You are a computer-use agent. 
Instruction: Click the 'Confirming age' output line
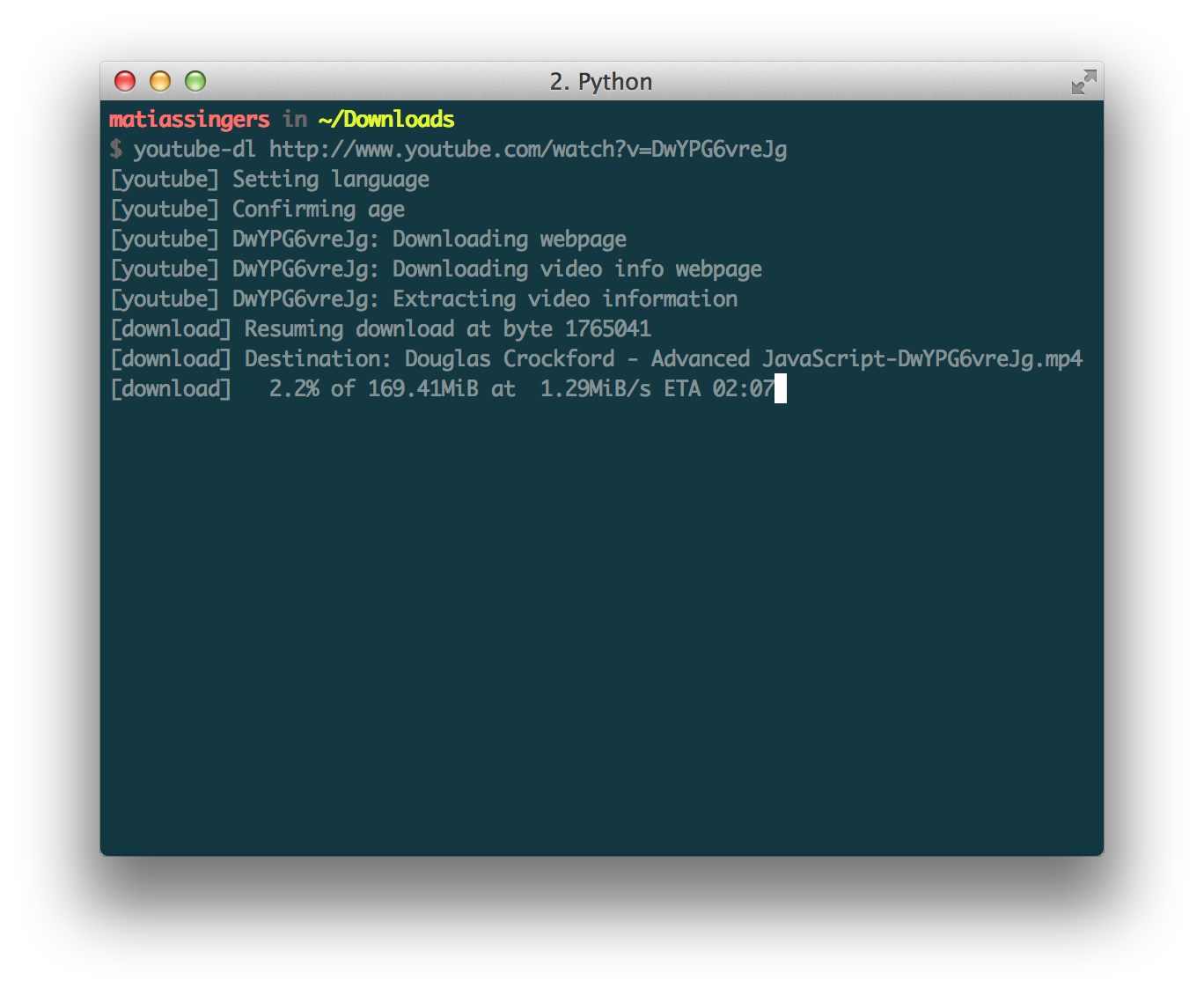point(258,210)
